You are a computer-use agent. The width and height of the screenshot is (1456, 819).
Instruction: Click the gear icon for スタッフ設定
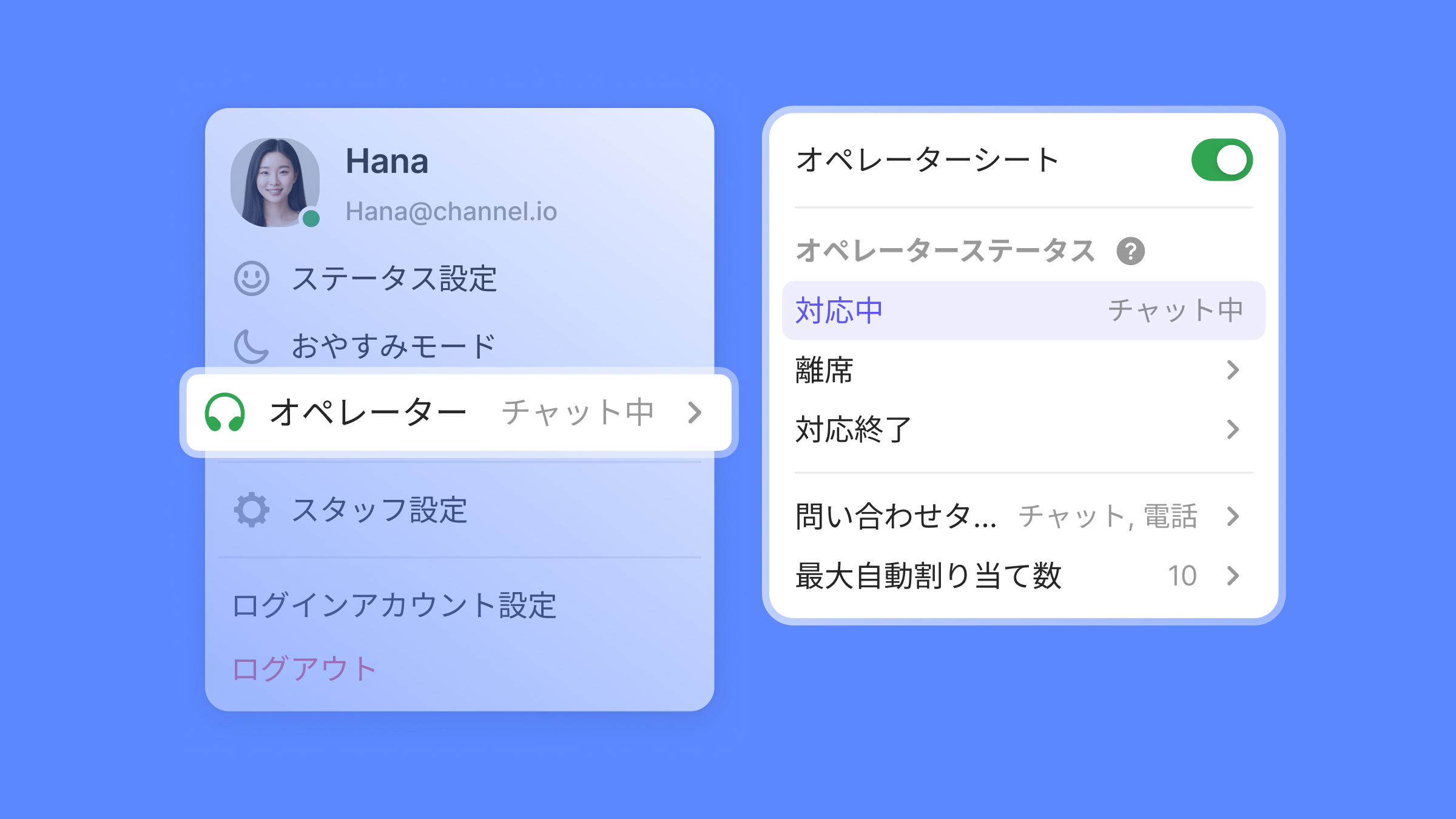(251, 510)
